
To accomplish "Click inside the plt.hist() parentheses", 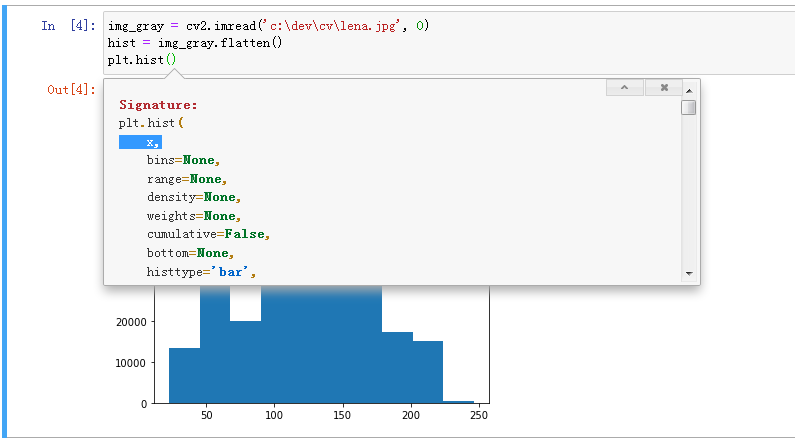I will (x=171, y=60).
